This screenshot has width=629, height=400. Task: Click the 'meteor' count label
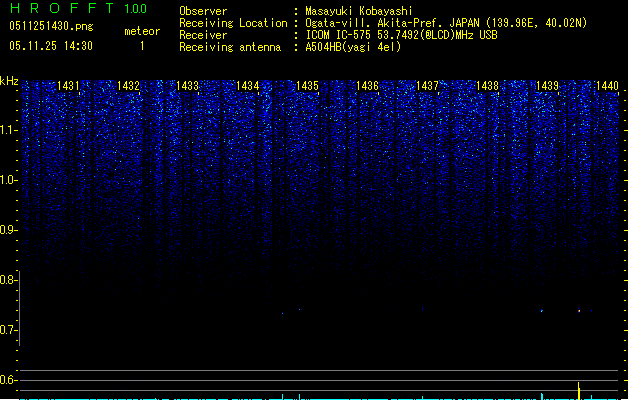pyautogui.click(x=142, y=31)
